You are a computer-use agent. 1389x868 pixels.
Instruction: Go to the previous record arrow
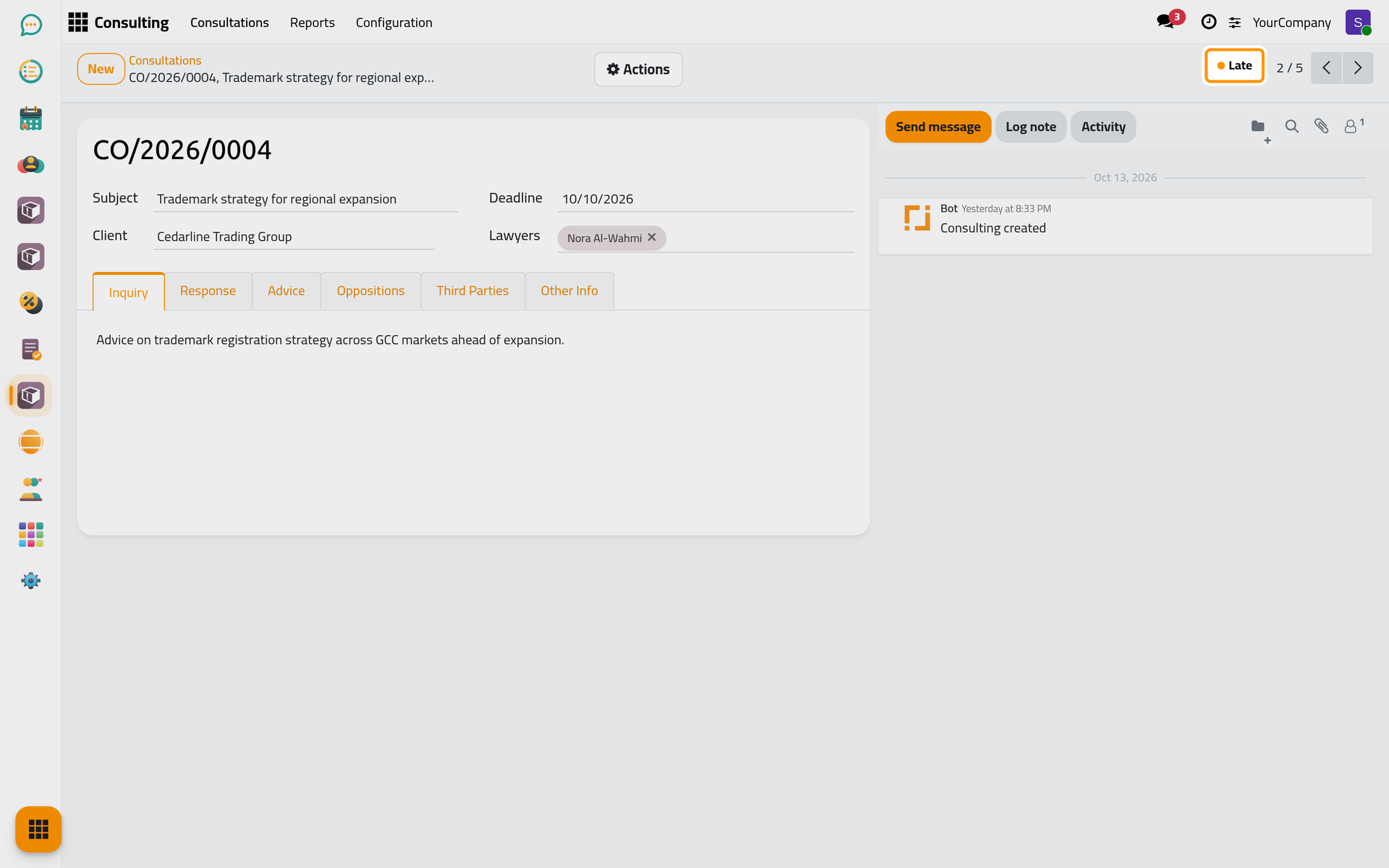coord(1326,68)
